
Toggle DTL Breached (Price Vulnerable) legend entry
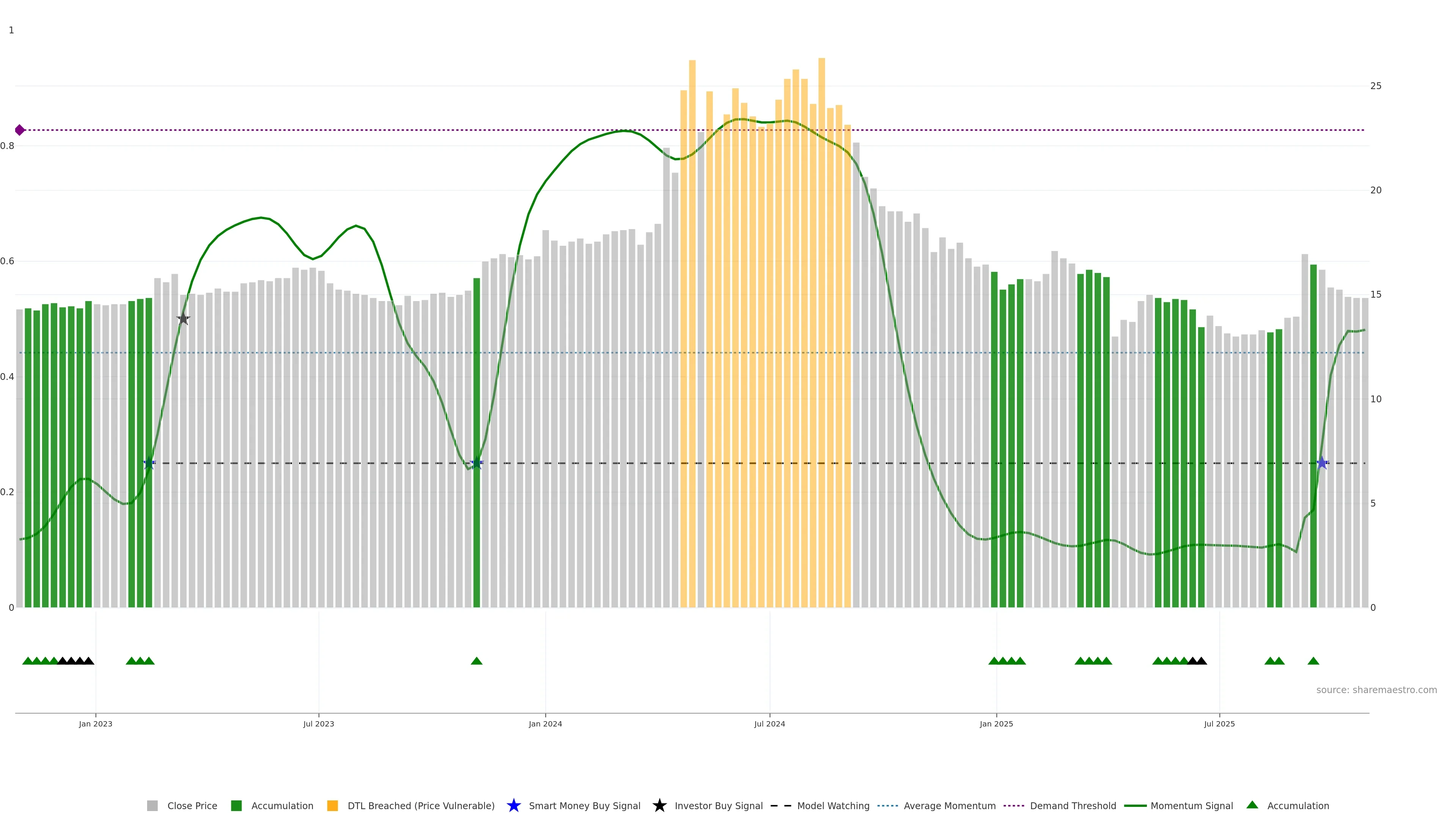click(x=420, y=805)
